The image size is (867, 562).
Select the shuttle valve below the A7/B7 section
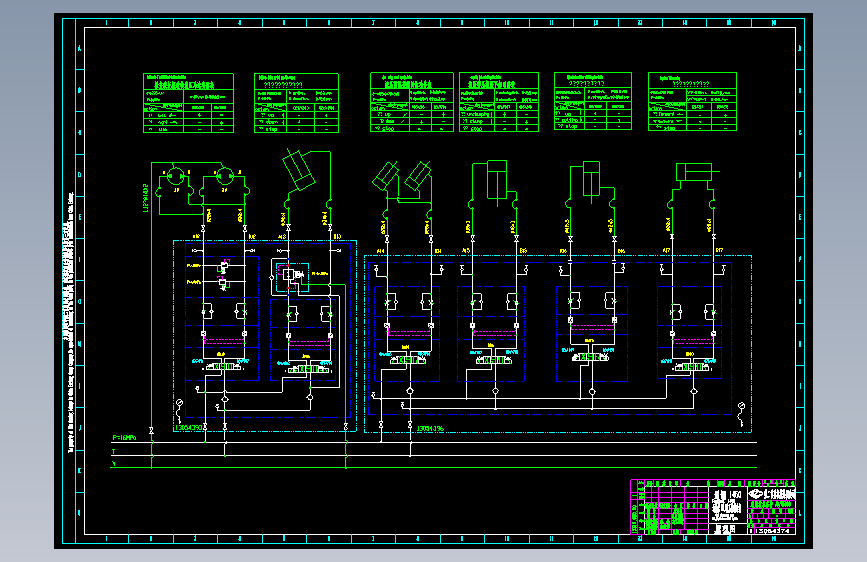click(693, 391)
